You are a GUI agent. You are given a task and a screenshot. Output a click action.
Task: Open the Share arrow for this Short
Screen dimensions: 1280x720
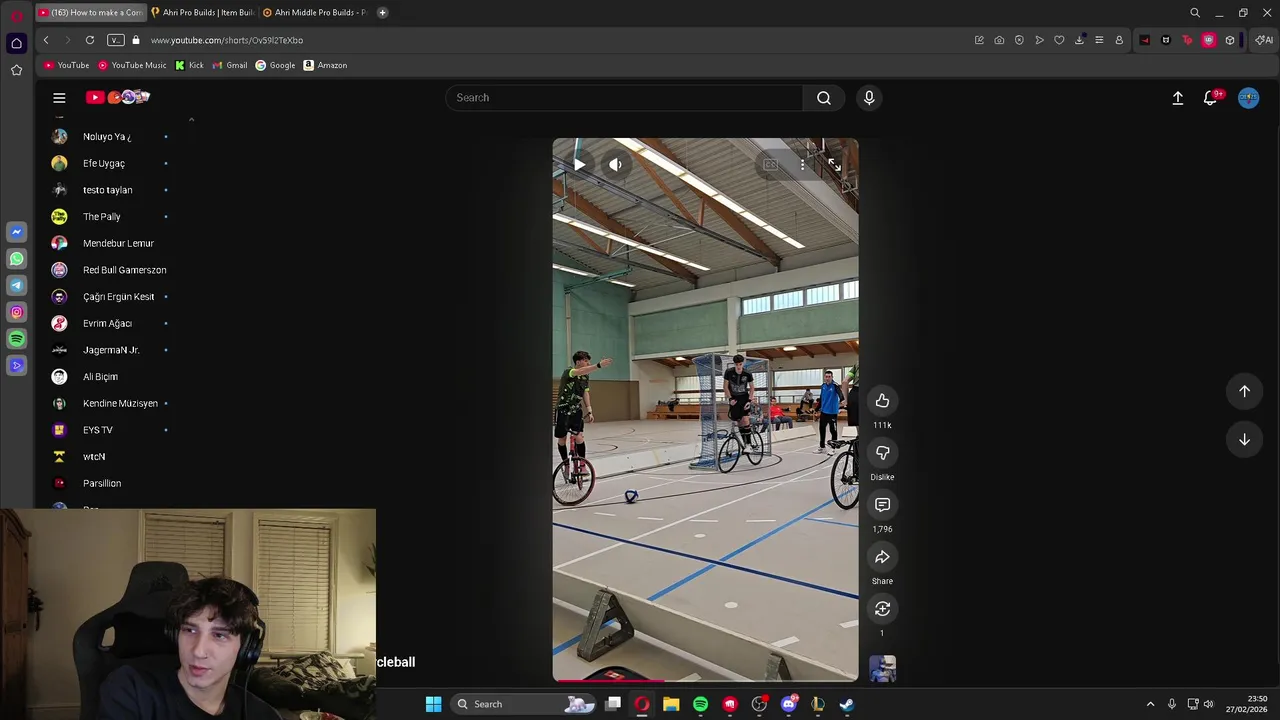(882, 557)
